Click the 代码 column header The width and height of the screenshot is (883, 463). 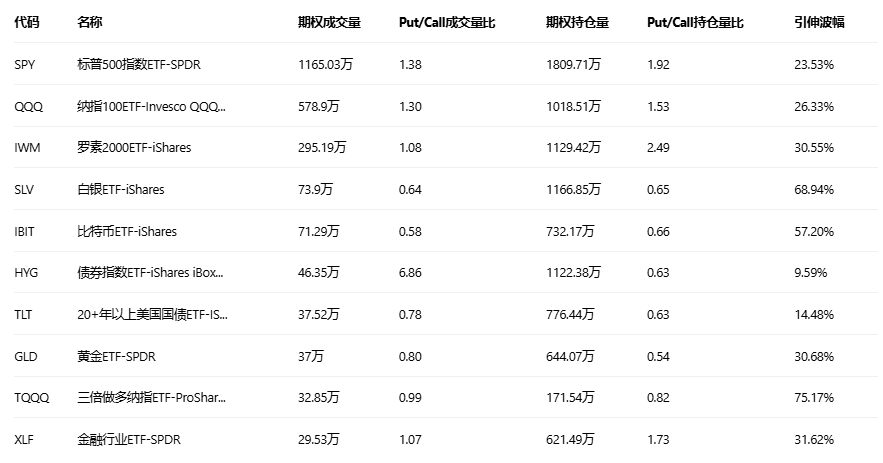click(27, 22)
